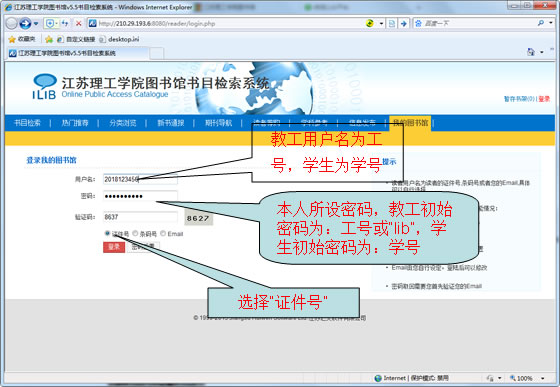The height and width of the screenshot is (387, 560).
Task: Click the 登录 link at top right
Action: 544,99
